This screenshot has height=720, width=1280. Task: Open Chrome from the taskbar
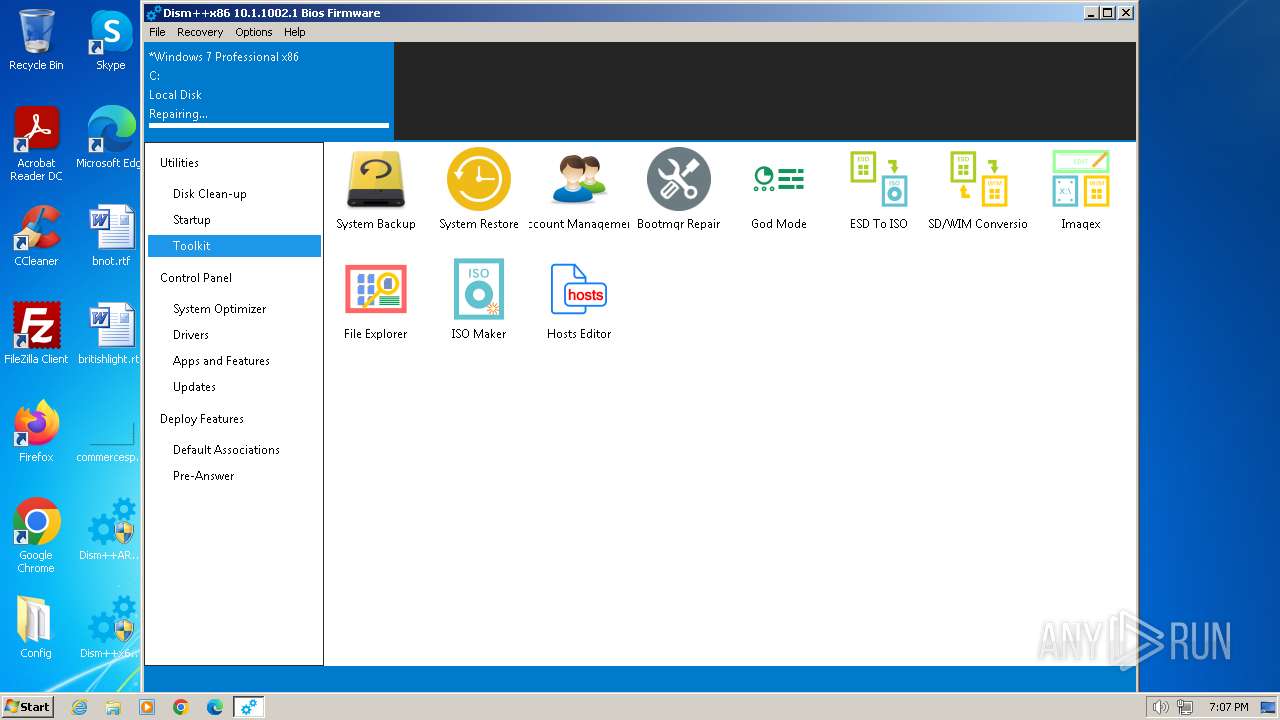pyautogui.click(x=181, y=707)
